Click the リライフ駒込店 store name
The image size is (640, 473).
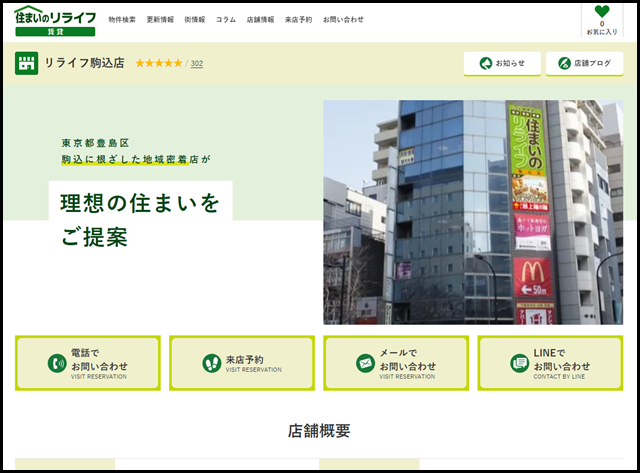pyautogui.click(x=84, y=63)
